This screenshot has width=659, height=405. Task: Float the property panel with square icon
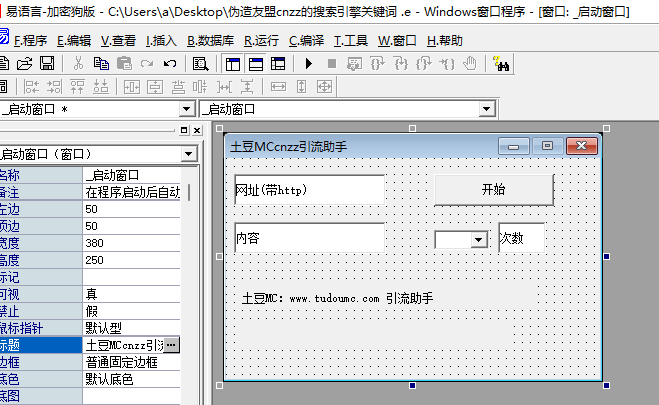tap(184, 130)
